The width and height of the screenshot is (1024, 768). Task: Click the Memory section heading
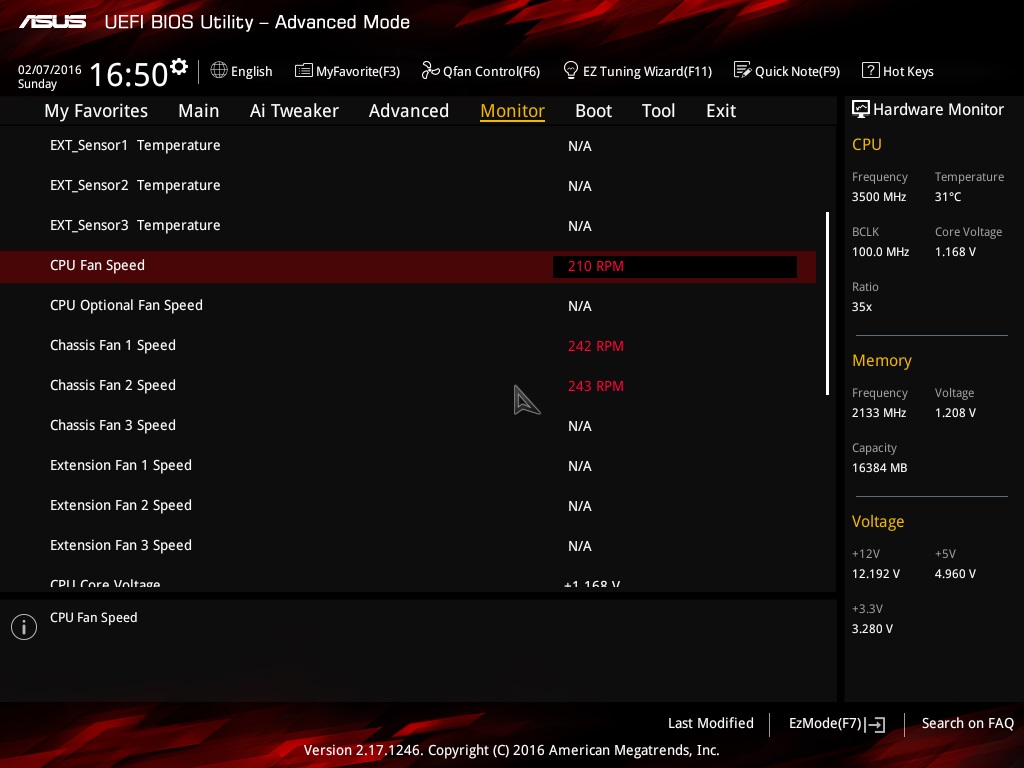pos(882,360)
